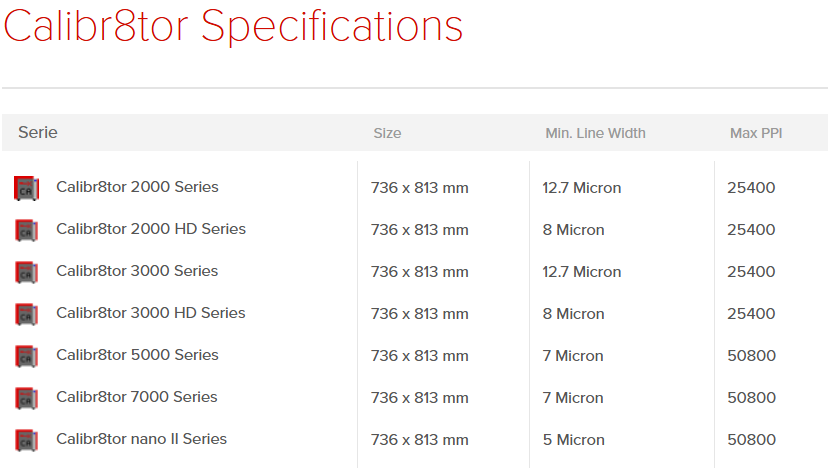Click the Size column header

click(387, 133)
